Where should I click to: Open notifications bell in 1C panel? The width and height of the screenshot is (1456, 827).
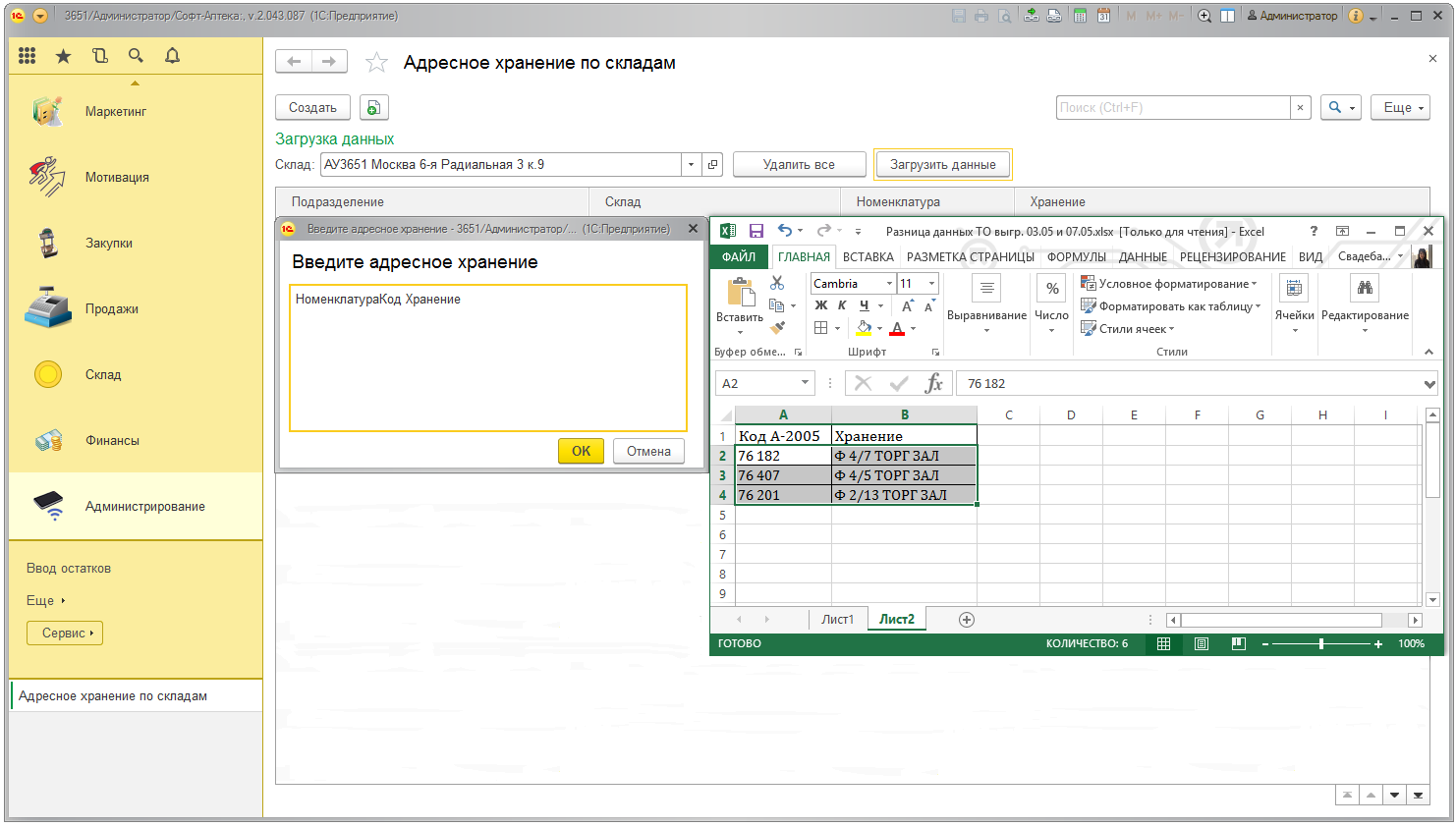tap(172, 56)
